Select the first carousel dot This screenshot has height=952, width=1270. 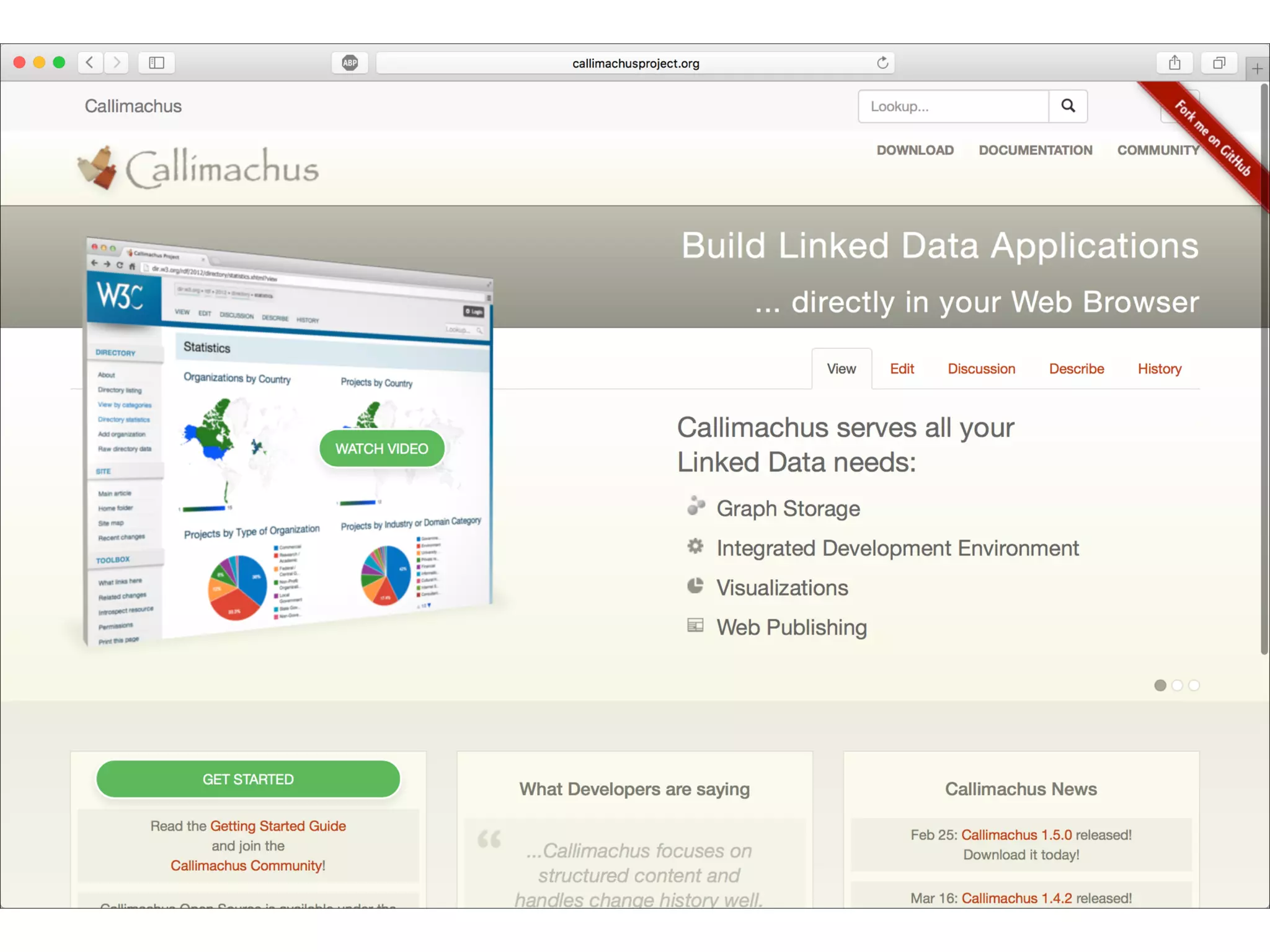pyautogui.click(x=1160, y=685)
